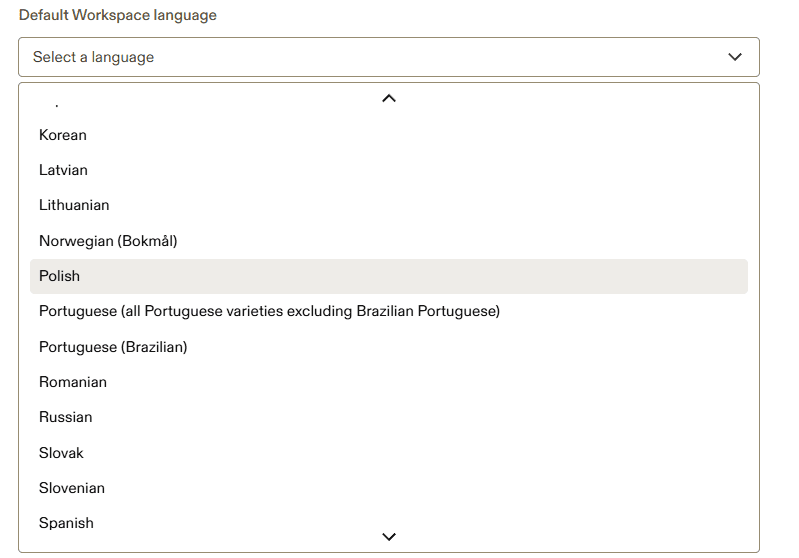Click the dropdown chevron beside Select a language
This screenshot has width=799, height=558.
coord(735,57)
